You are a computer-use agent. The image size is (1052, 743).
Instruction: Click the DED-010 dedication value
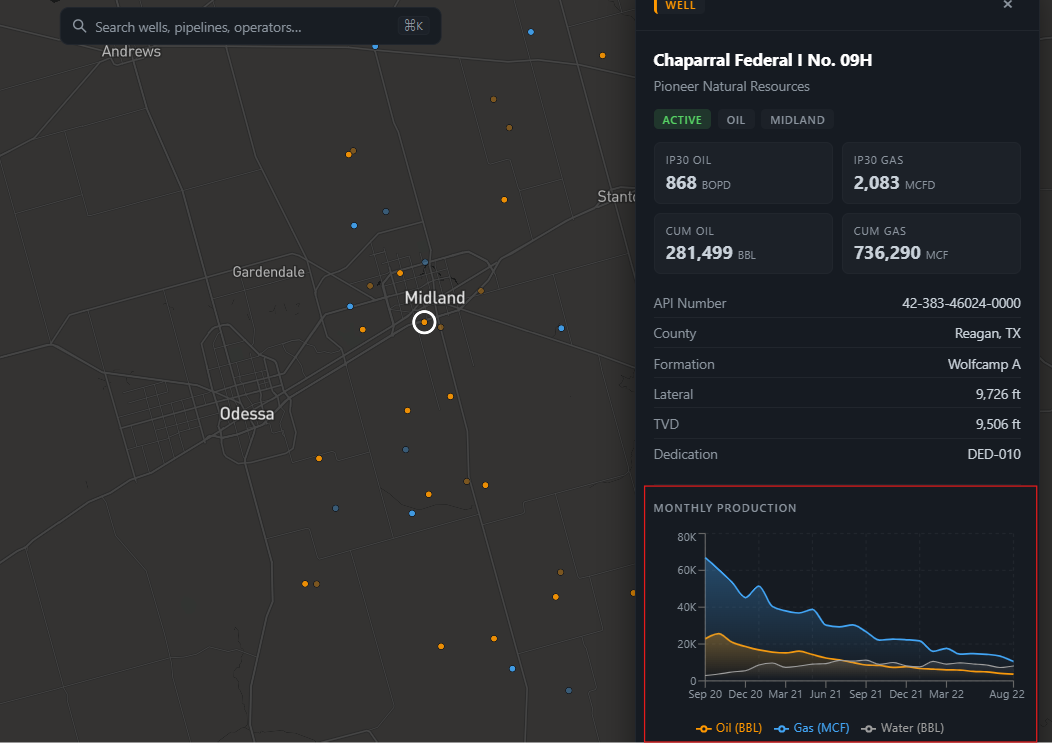(993, 454)
